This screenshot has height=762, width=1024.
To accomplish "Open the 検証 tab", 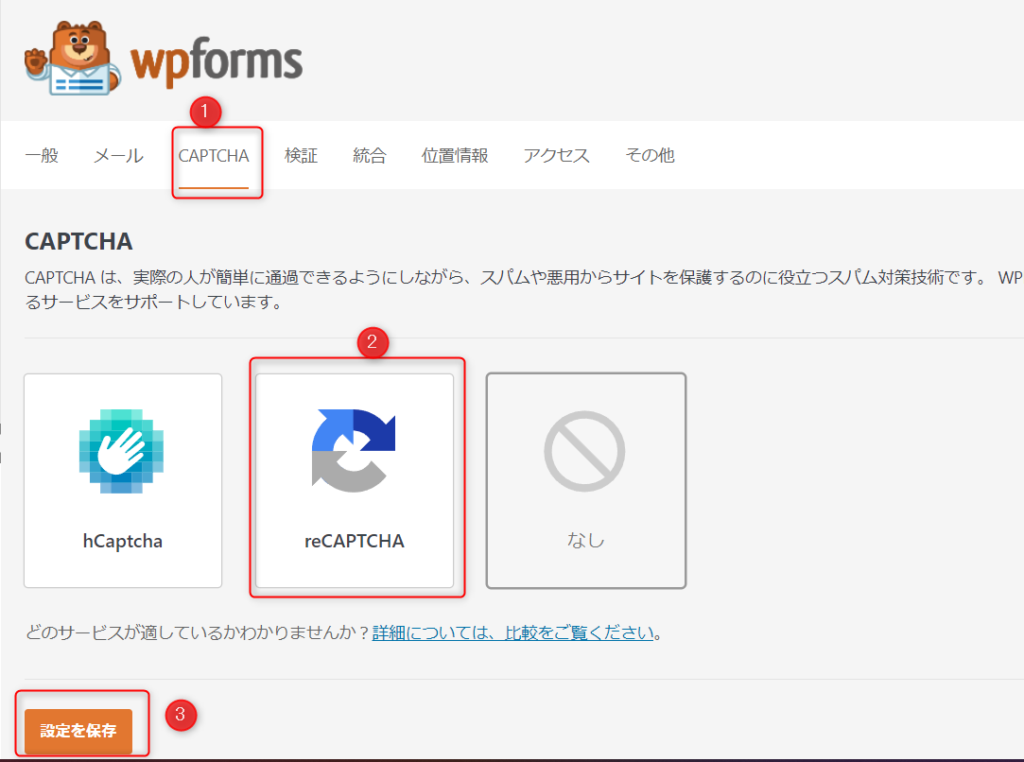I will pyautogui.click(x=301, y=155).
